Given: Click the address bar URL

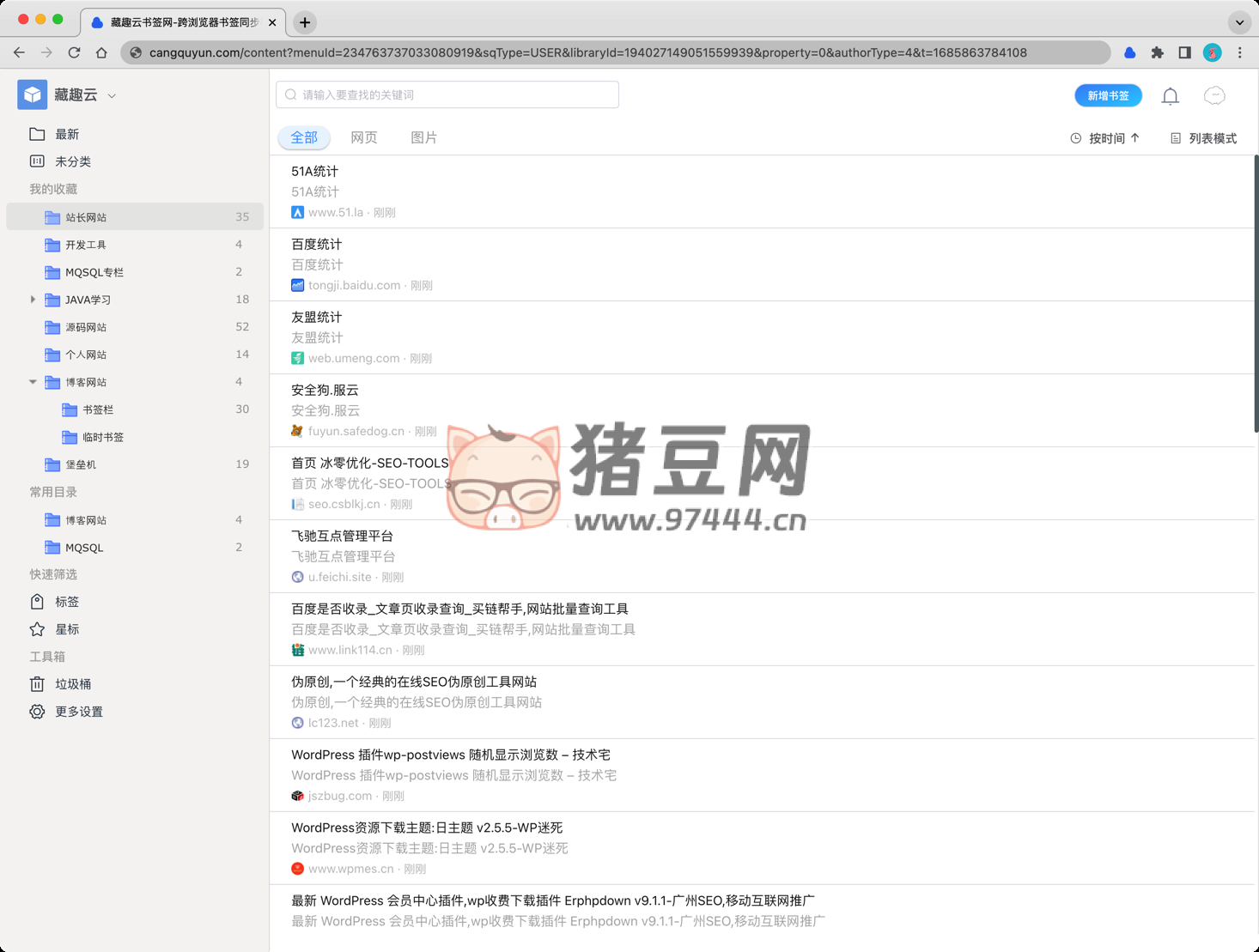Looking at the screenshot, I should pos(588,52).
